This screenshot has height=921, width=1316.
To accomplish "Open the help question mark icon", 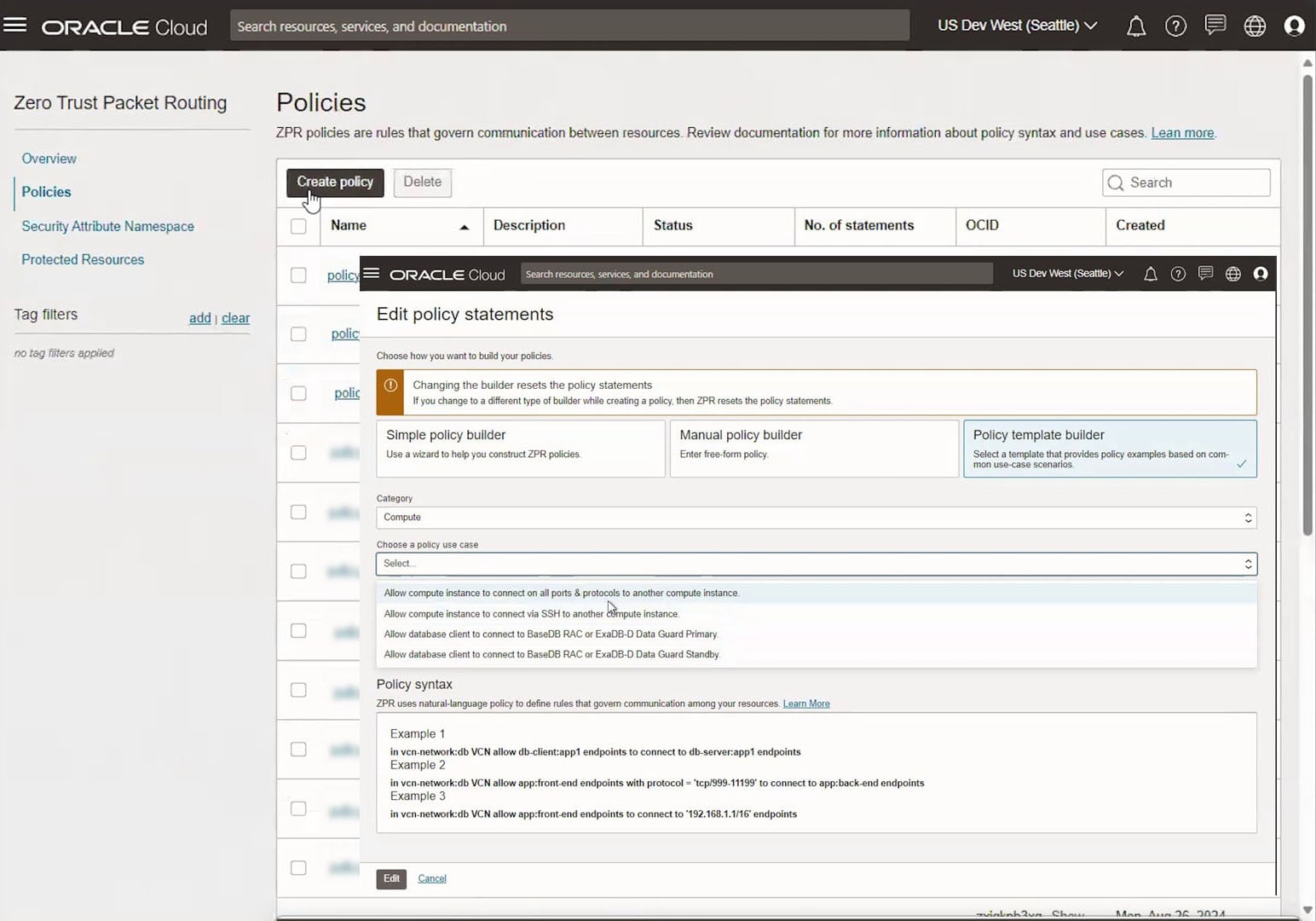I will [x=1175, y=26].
